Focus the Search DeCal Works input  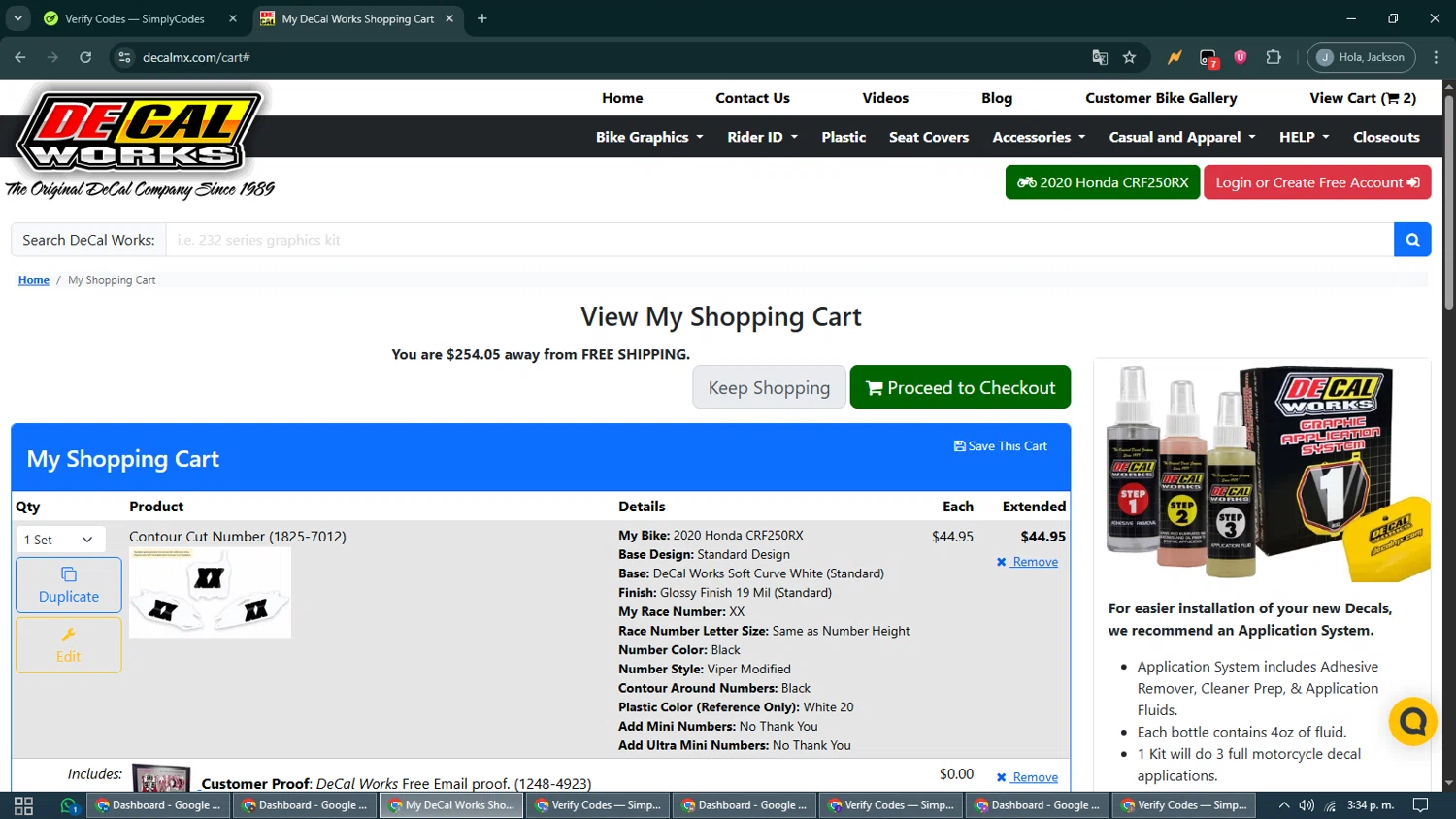(779, 240)
